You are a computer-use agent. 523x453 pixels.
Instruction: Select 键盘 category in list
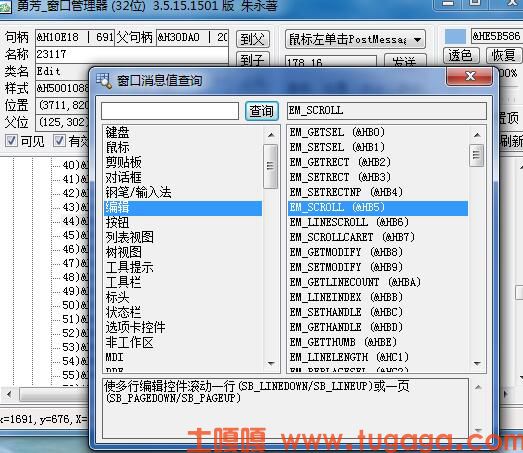183,132
